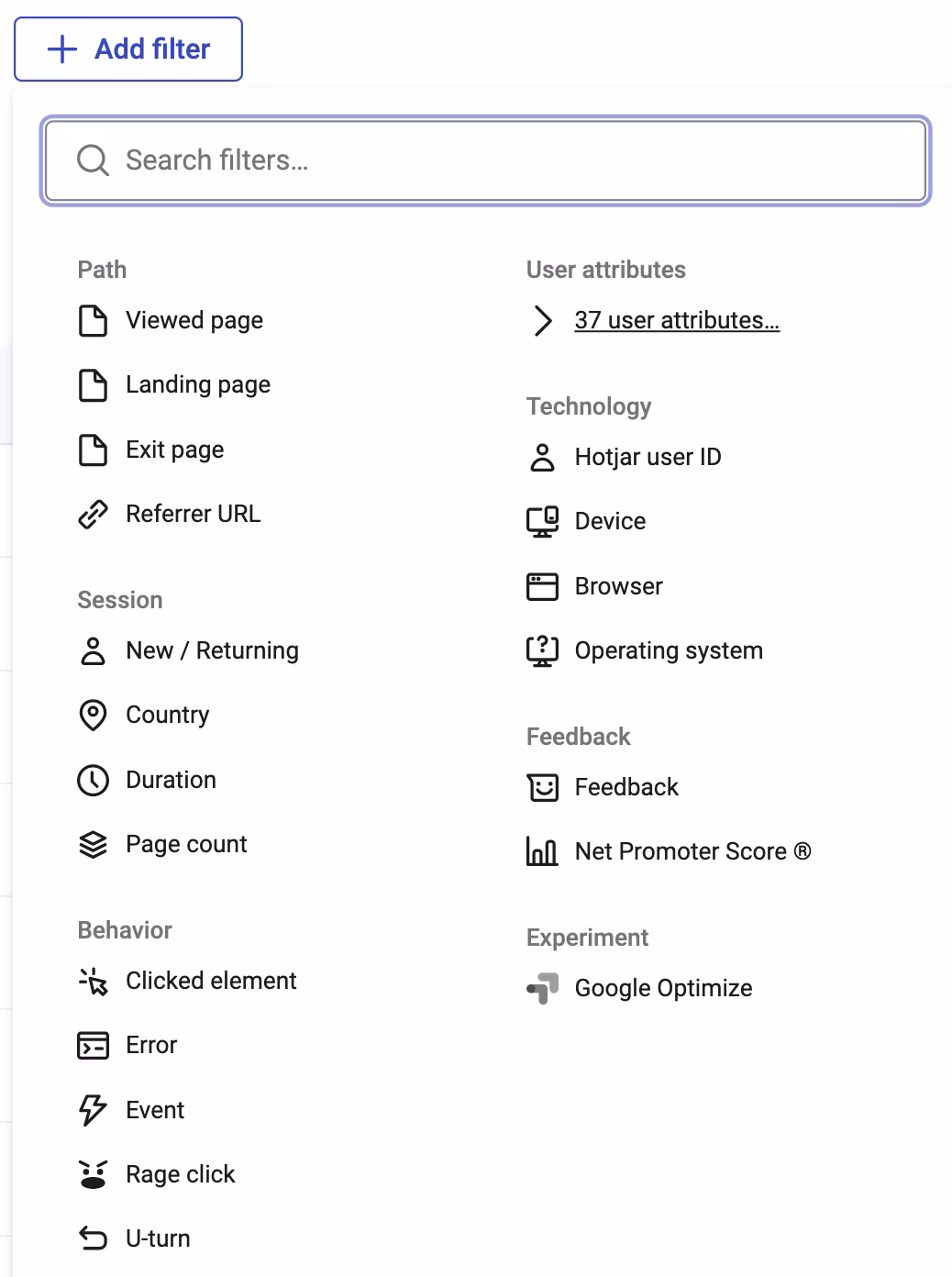This screenshot has width=952, height=1277.
Task: Choose the Google Optimize icon
Action: [x=542, y=988]
